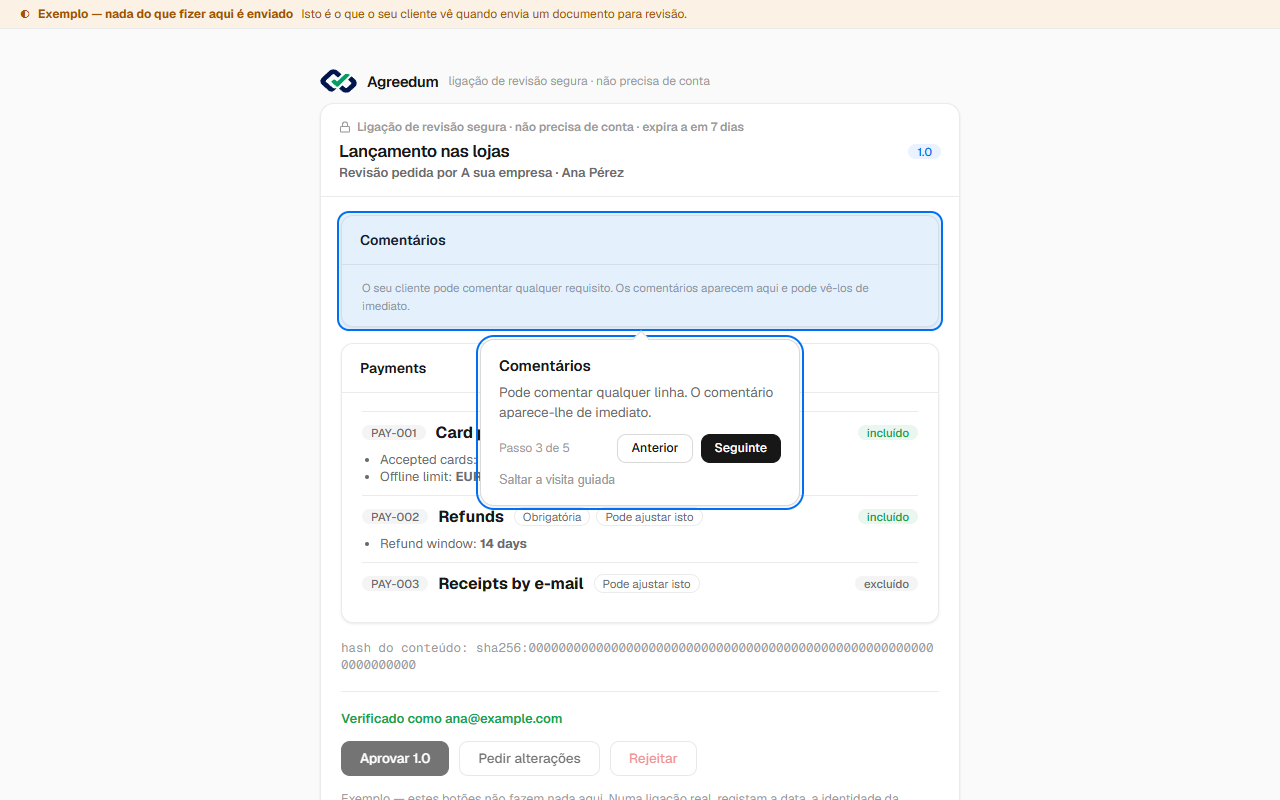Click the Receipts by e-mail requirement title

(x=511, y=584)
